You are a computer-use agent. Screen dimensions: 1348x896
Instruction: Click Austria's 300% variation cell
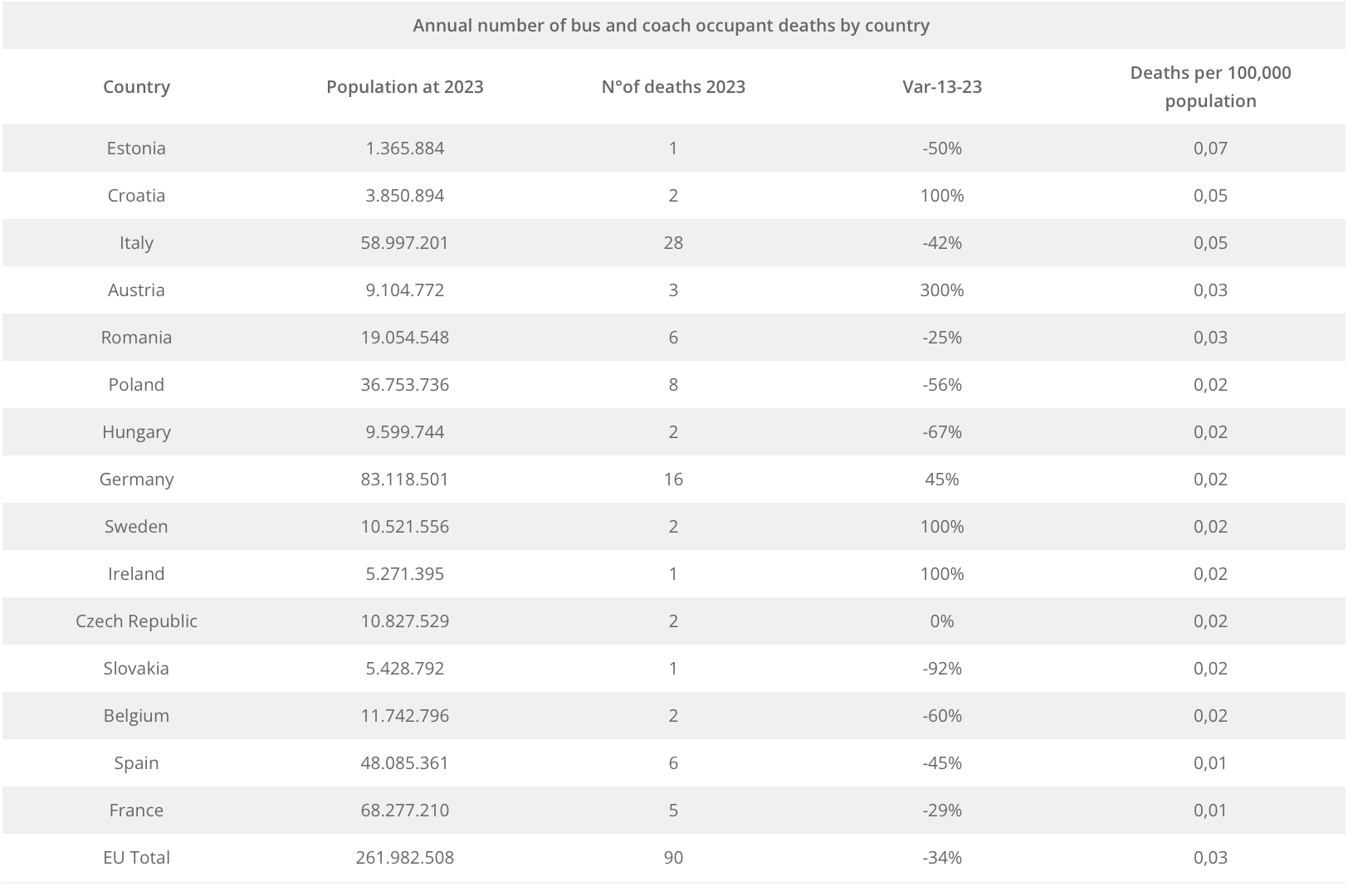coord(942,290)
